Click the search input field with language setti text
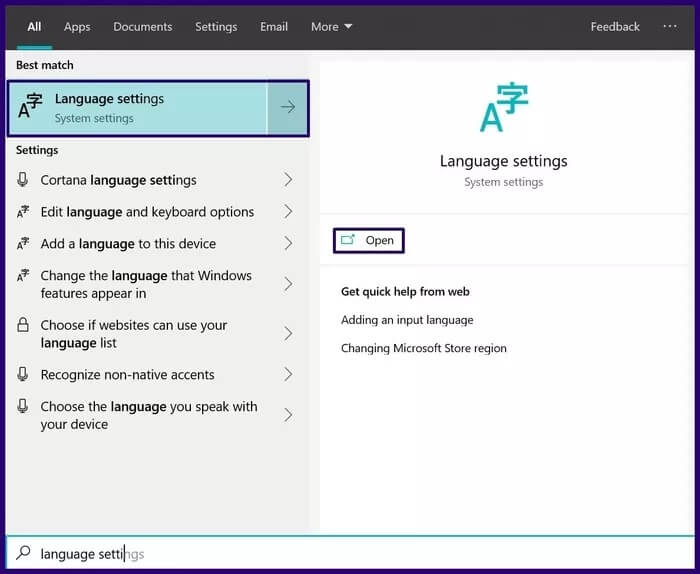 point(350,553)
